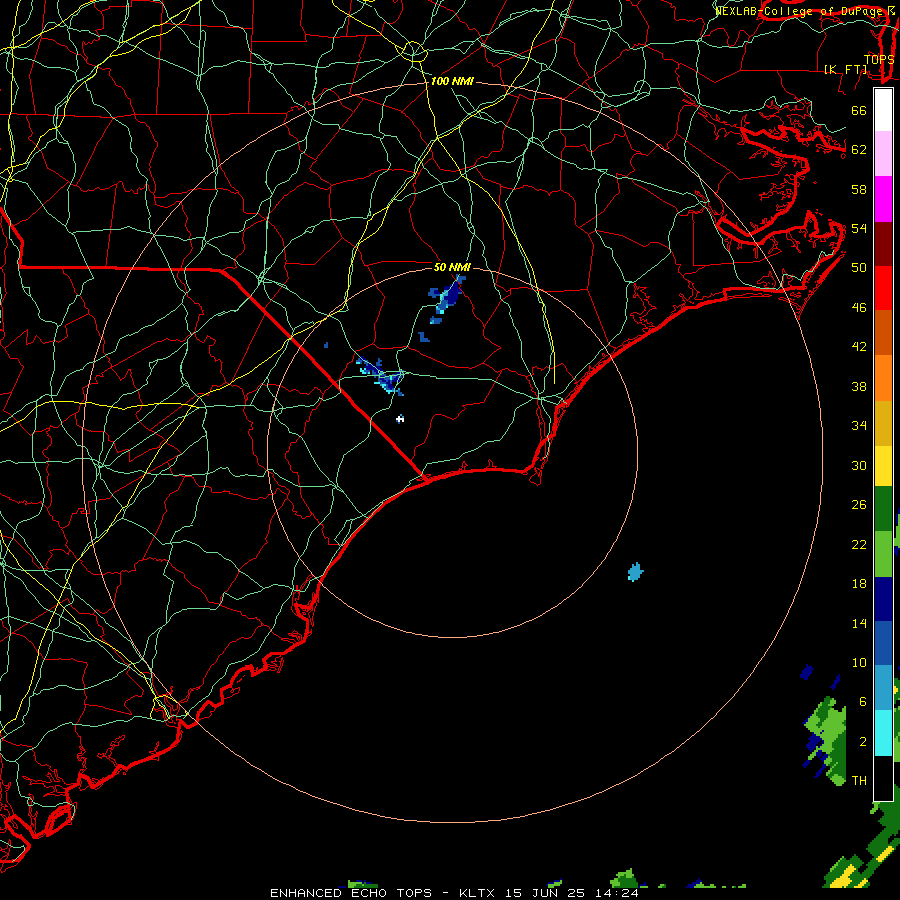Image resolution: width=900 pixels, height=900 pixels.
Task: Click the '58' legend value
Action: pyautogui.click(x=859, y=189)
